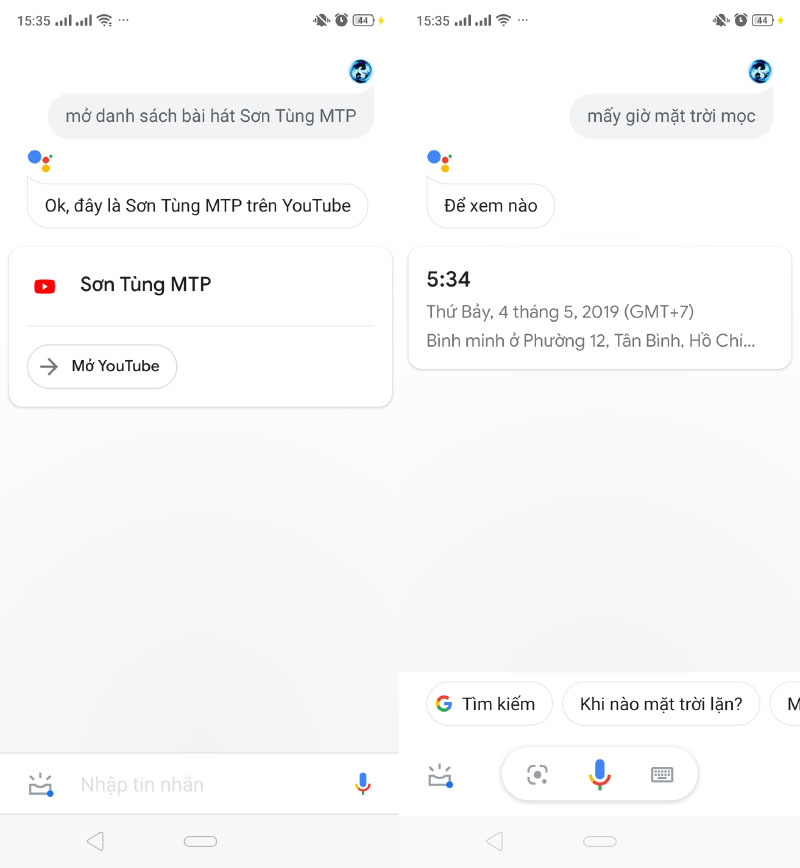Tap the Nhập tin nhắn input field
This screenshot has width=800, height=868.
click(x=142, y=784)
